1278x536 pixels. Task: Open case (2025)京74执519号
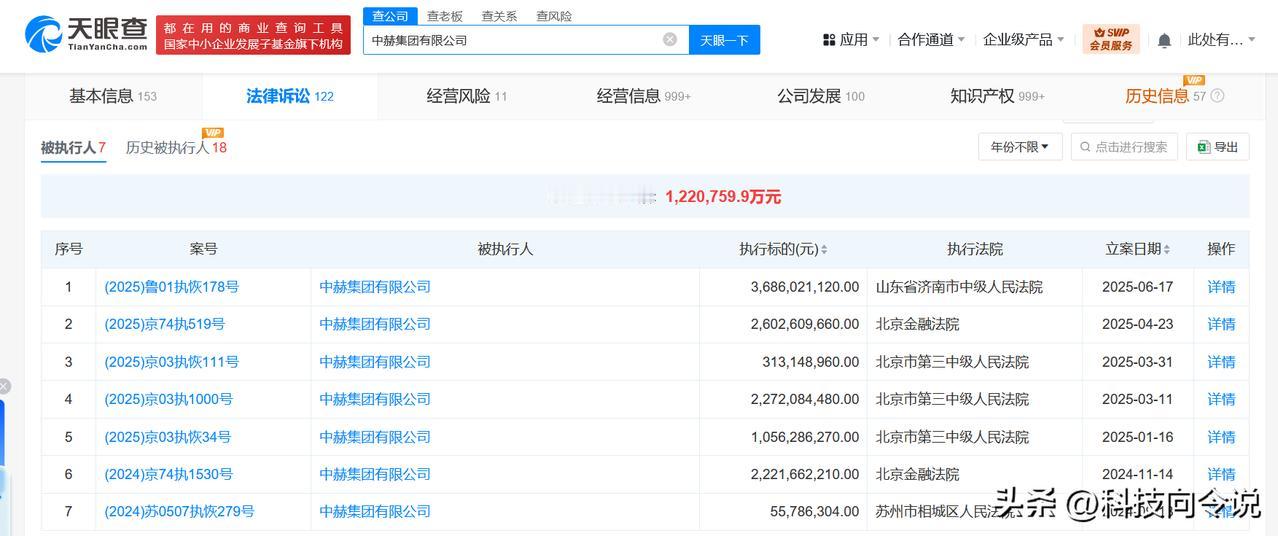(165, 324)
